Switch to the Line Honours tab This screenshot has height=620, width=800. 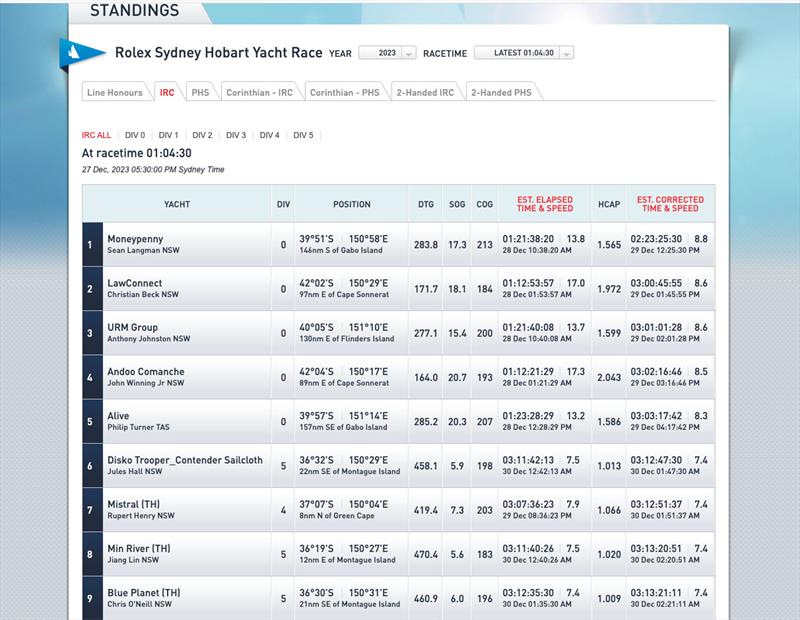(115, 92)
